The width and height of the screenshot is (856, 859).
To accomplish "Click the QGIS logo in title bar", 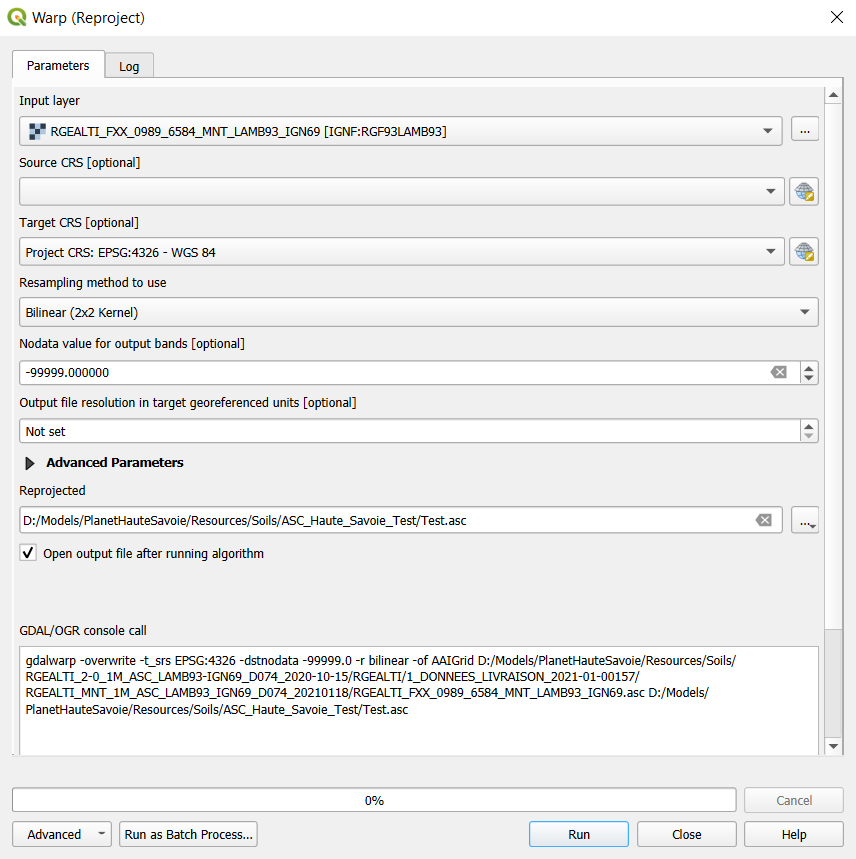I will 17,17.
